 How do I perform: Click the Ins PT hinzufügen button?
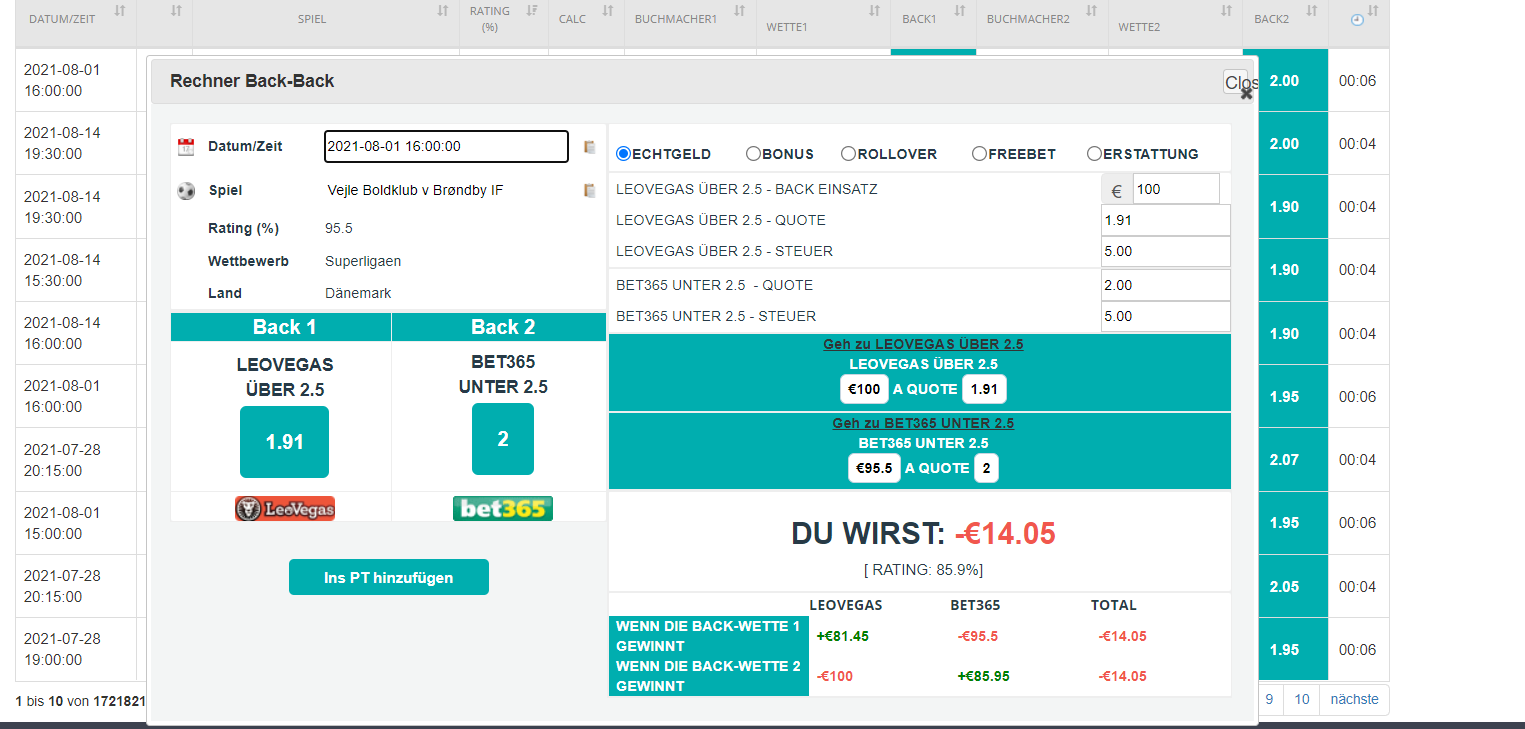388,577
